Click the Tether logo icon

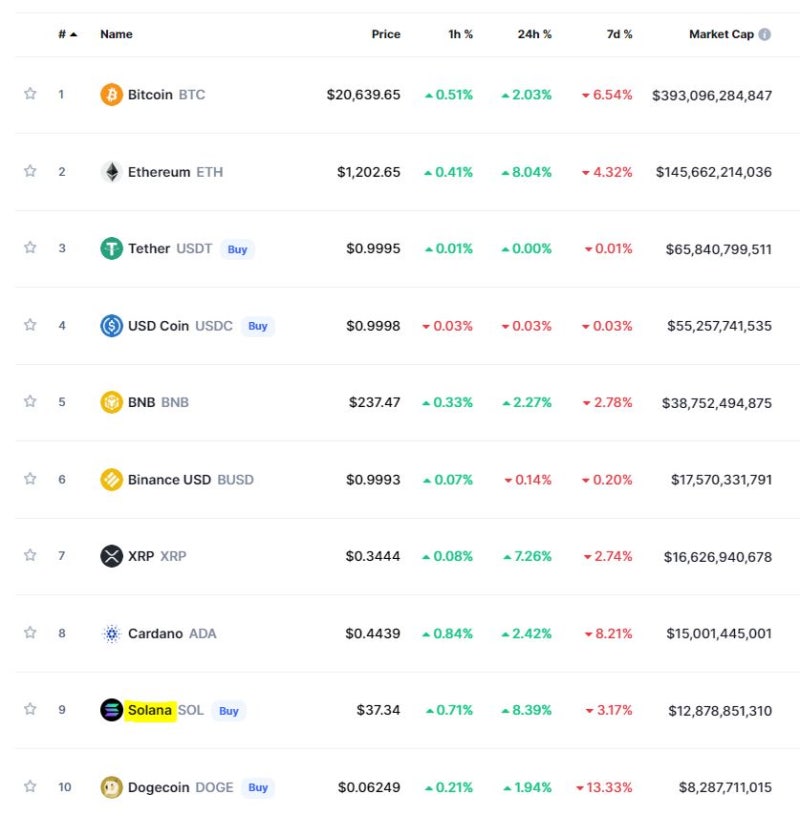pos(111,248)
